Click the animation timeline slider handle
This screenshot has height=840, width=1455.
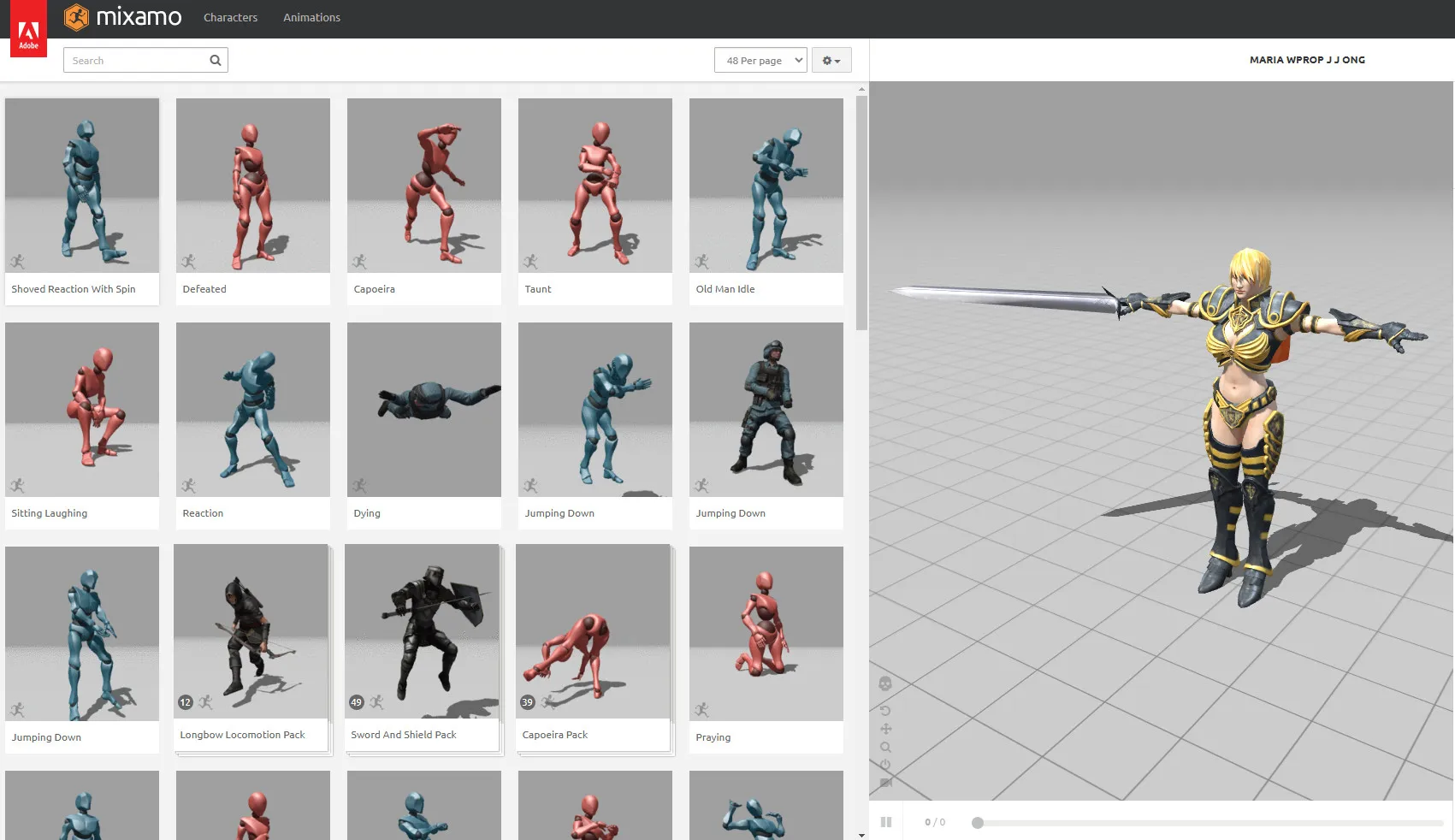tap(978, 823)
